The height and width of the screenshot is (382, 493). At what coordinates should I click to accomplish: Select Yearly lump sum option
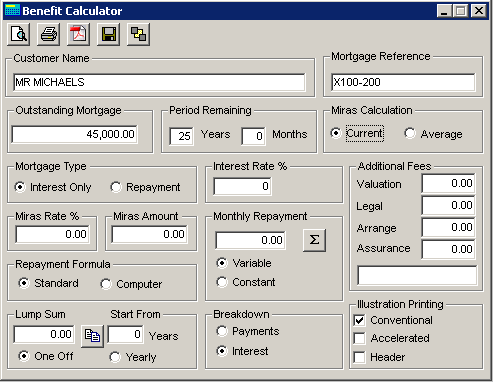[x=133, y=357]
